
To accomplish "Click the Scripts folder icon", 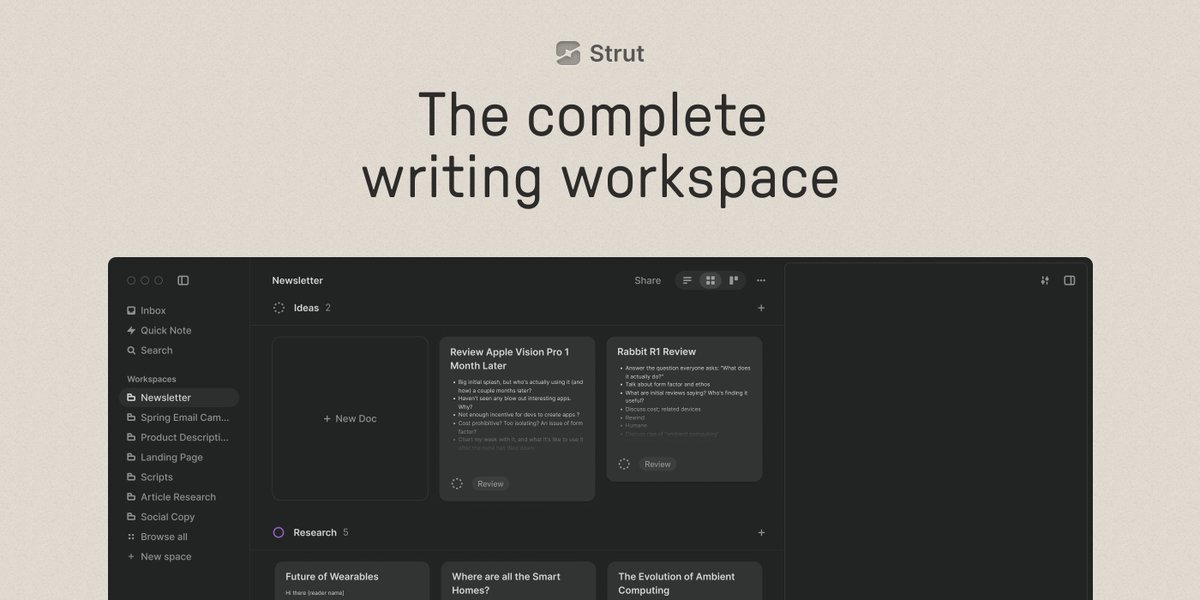I will [131, 478].
